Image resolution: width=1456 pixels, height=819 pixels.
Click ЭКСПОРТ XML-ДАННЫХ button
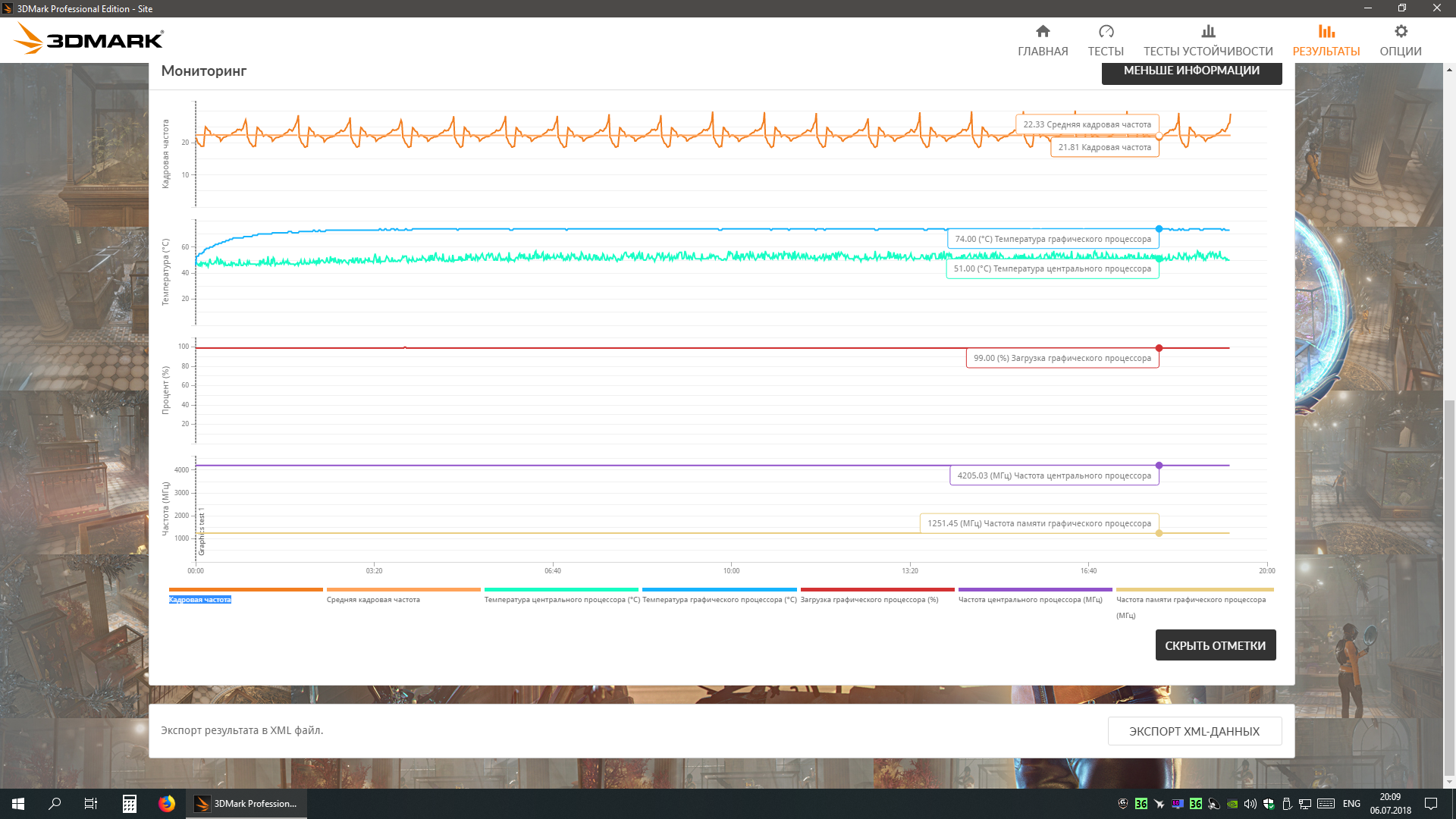(1194, 731)
